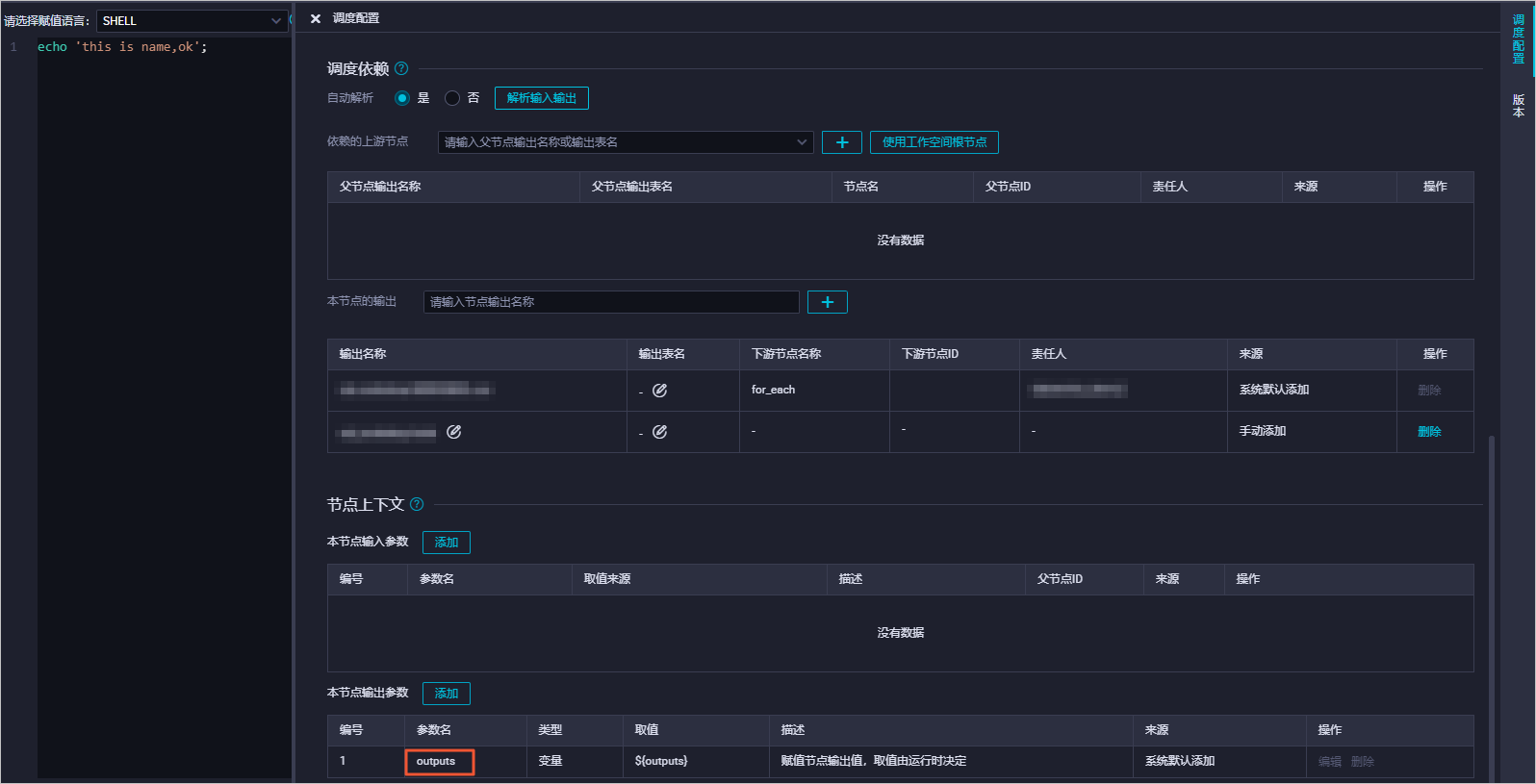Click the 下游节点ID column header
This screenshot has height=784, width=1536.
930,354
